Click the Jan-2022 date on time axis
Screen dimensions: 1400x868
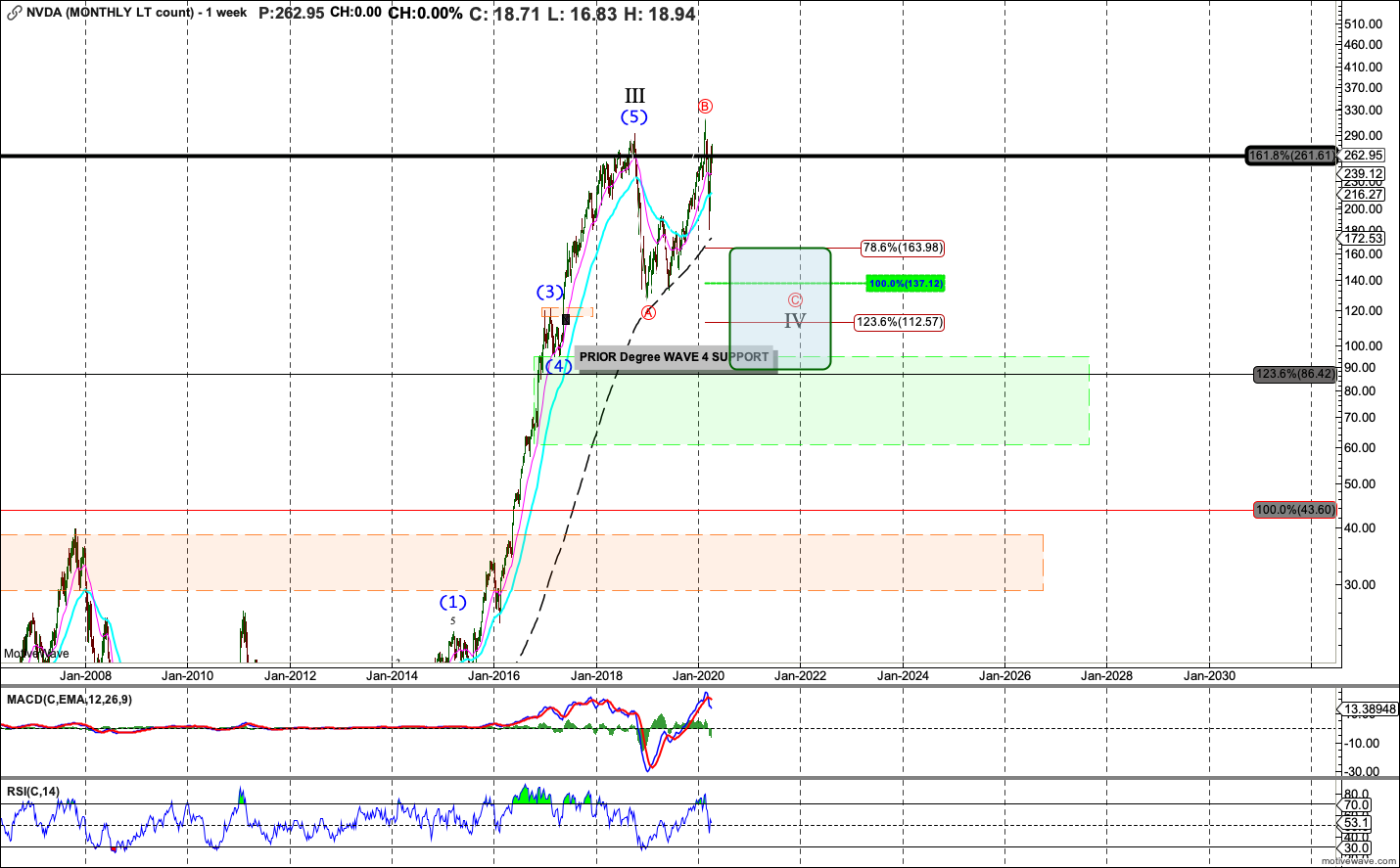(x=800, y=675)
